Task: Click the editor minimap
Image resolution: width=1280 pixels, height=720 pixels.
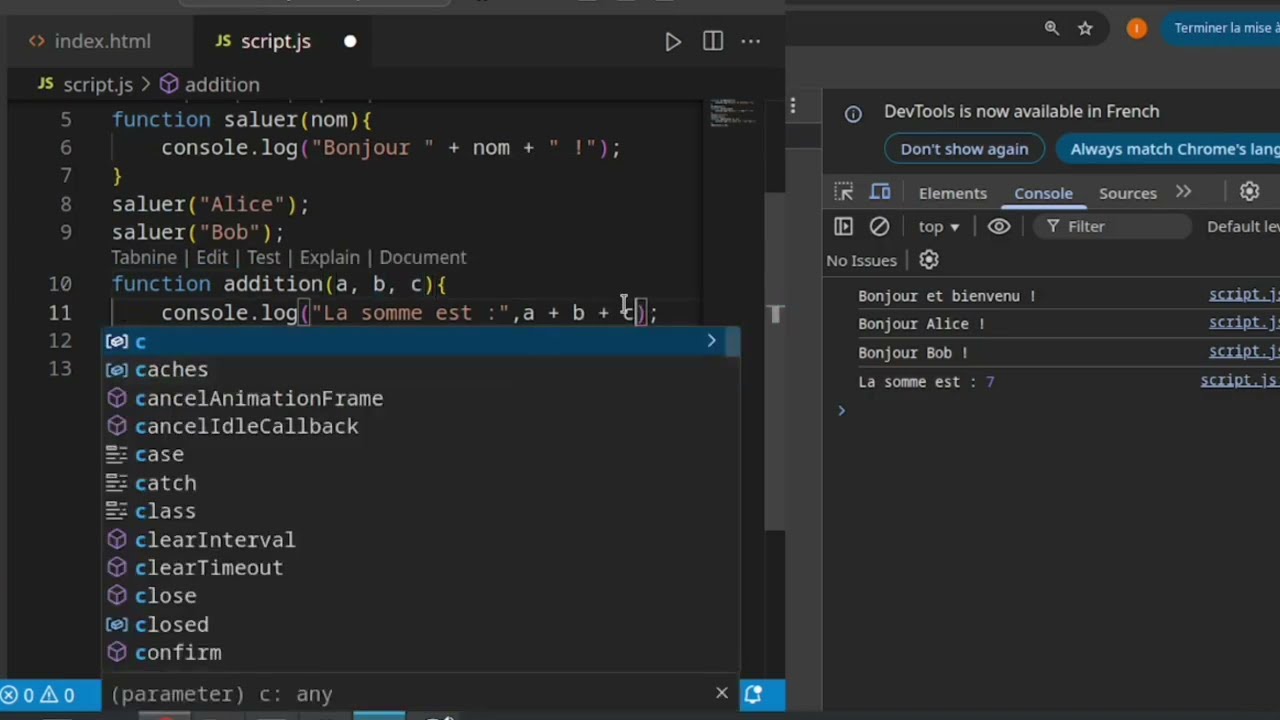Action: point(734,113)
